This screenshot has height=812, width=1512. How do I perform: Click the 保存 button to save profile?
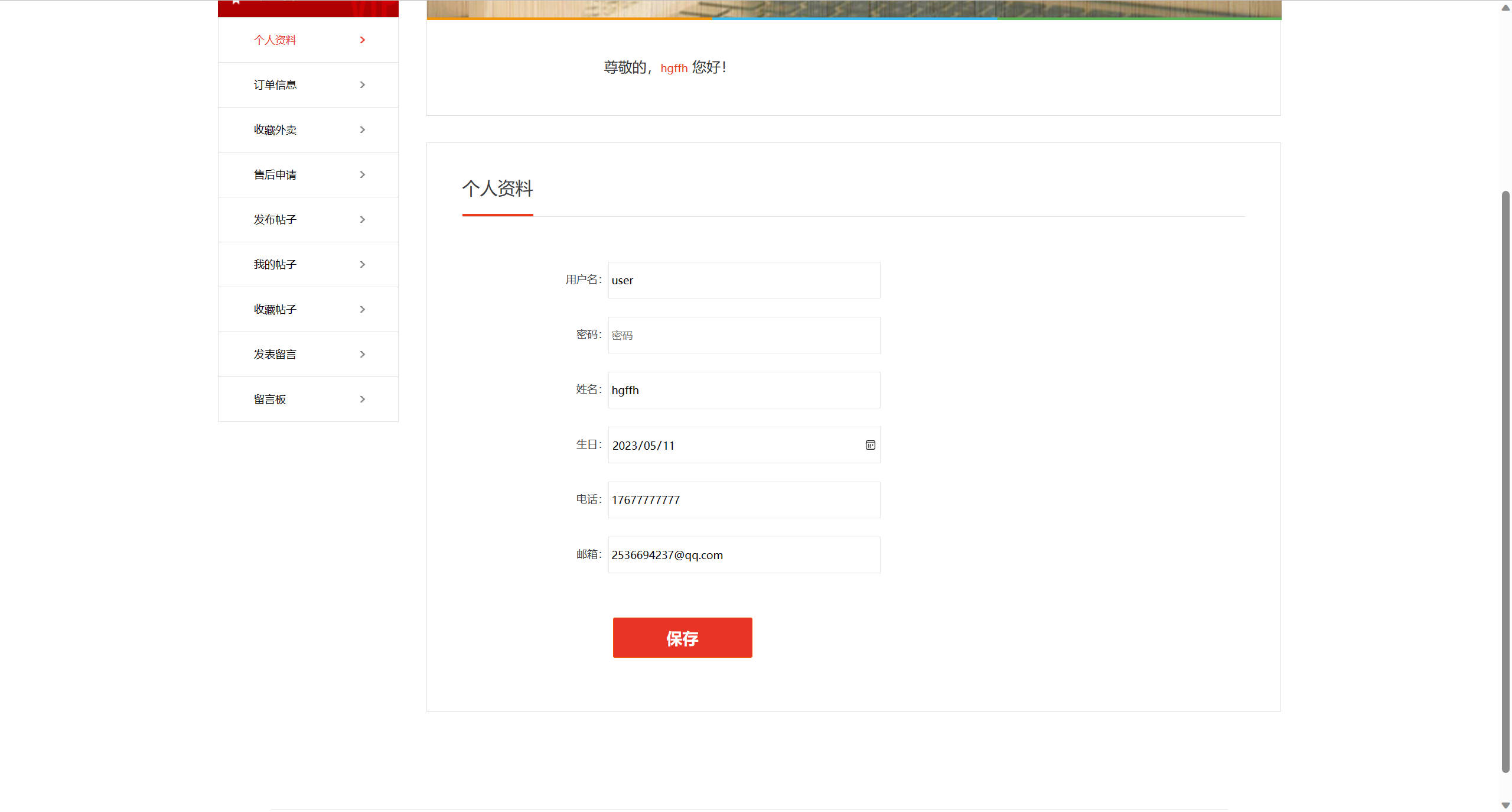[682, 638]
